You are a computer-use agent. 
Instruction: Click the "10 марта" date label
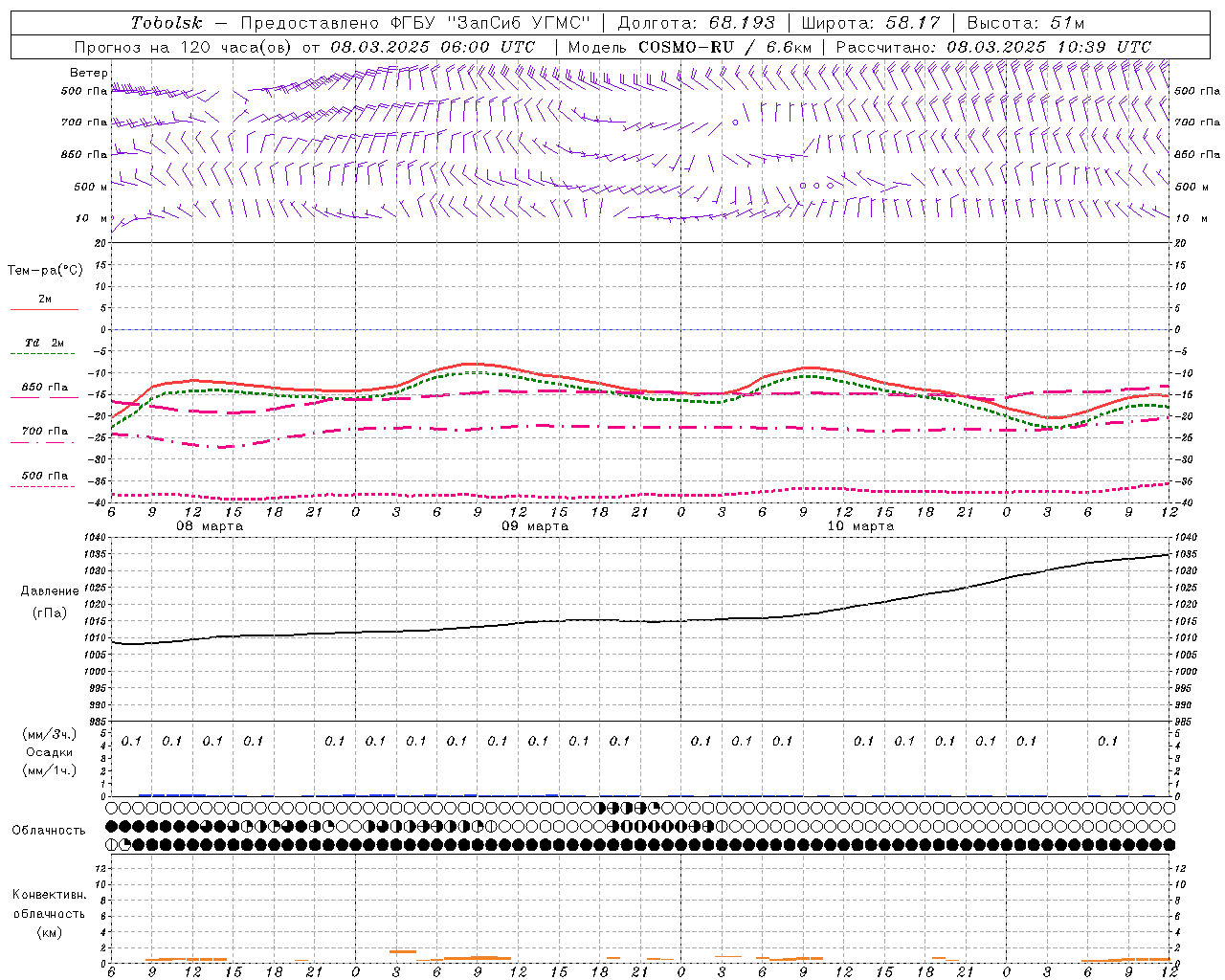860,526
